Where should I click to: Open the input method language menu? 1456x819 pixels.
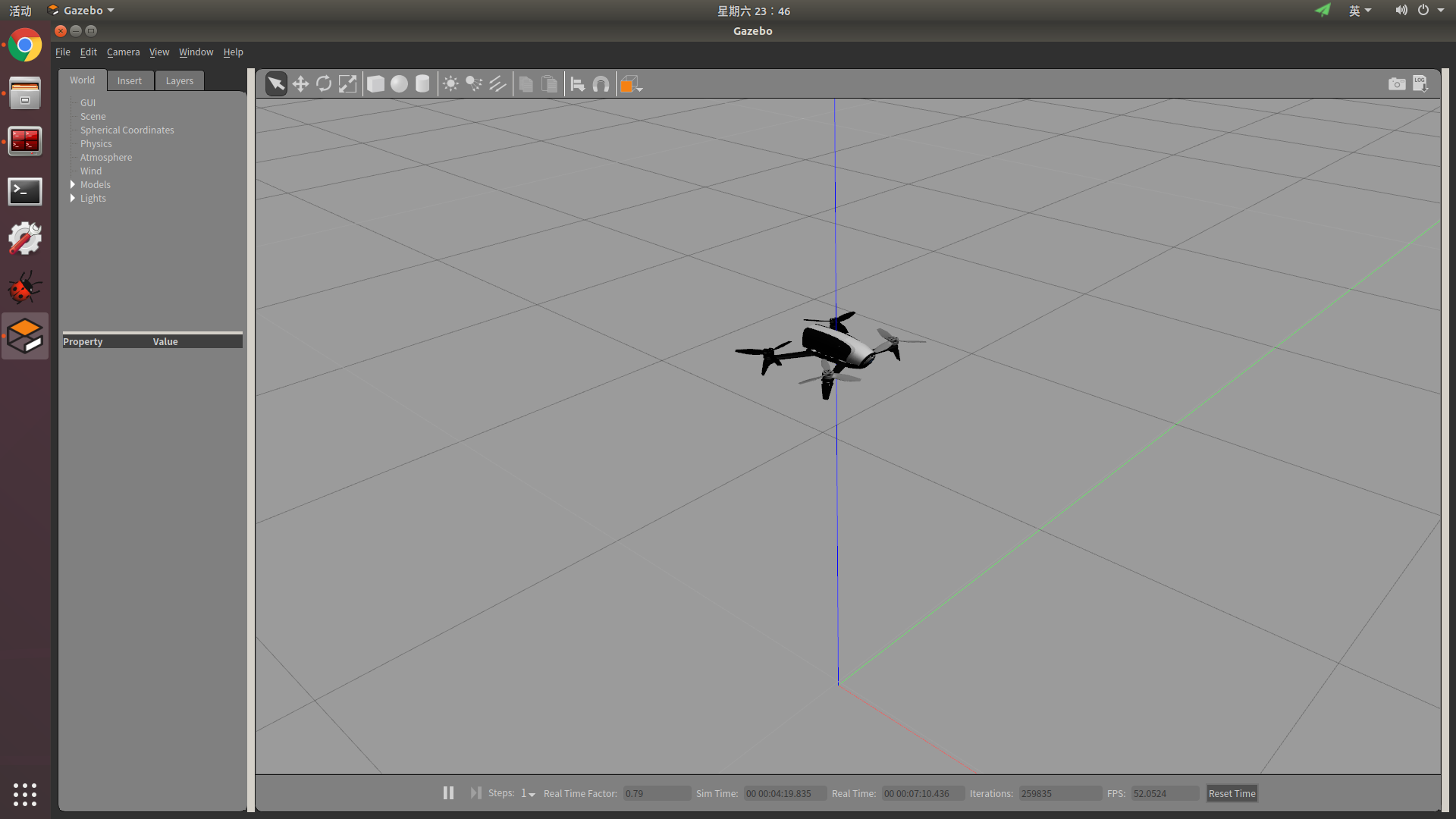click(x=1360, y=11)
